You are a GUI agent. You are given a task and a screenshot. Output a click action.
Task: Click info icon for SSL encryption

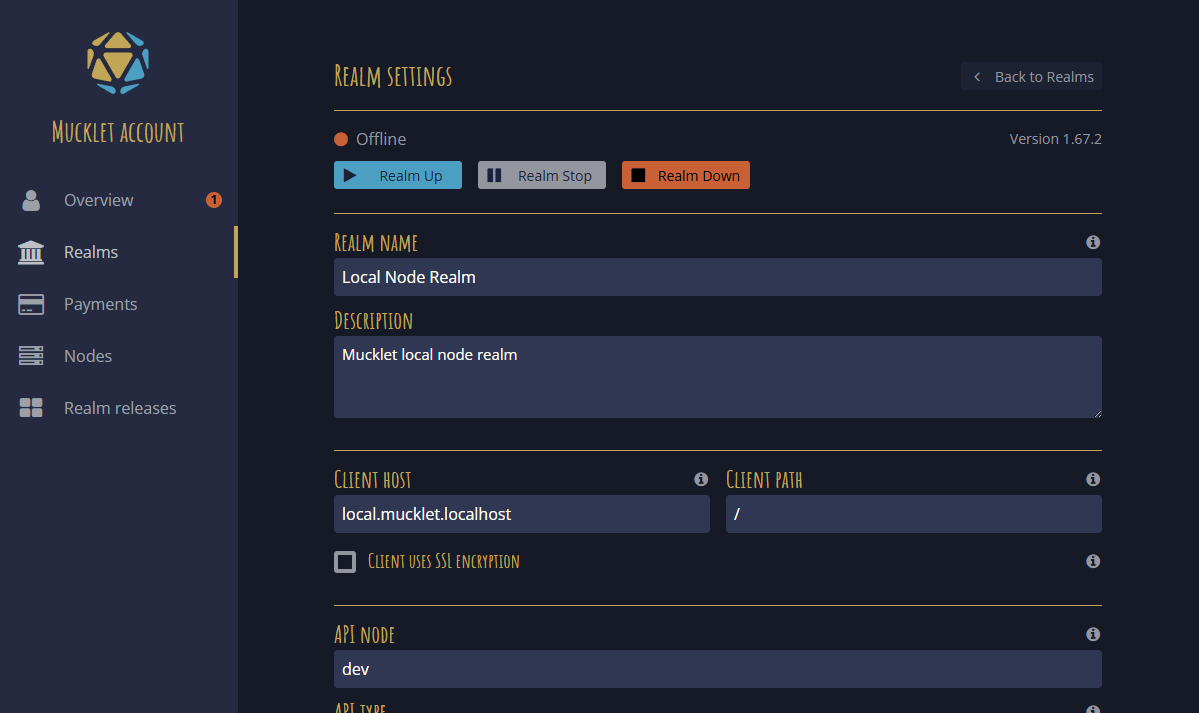coord(1093,561)
